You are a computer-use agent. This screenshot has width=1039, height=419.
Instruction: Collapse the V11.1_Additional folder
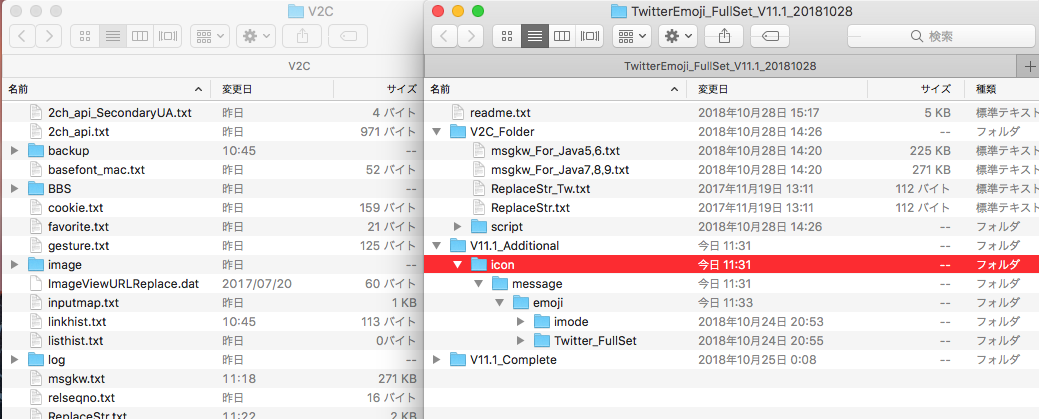(x=437, y=246)
